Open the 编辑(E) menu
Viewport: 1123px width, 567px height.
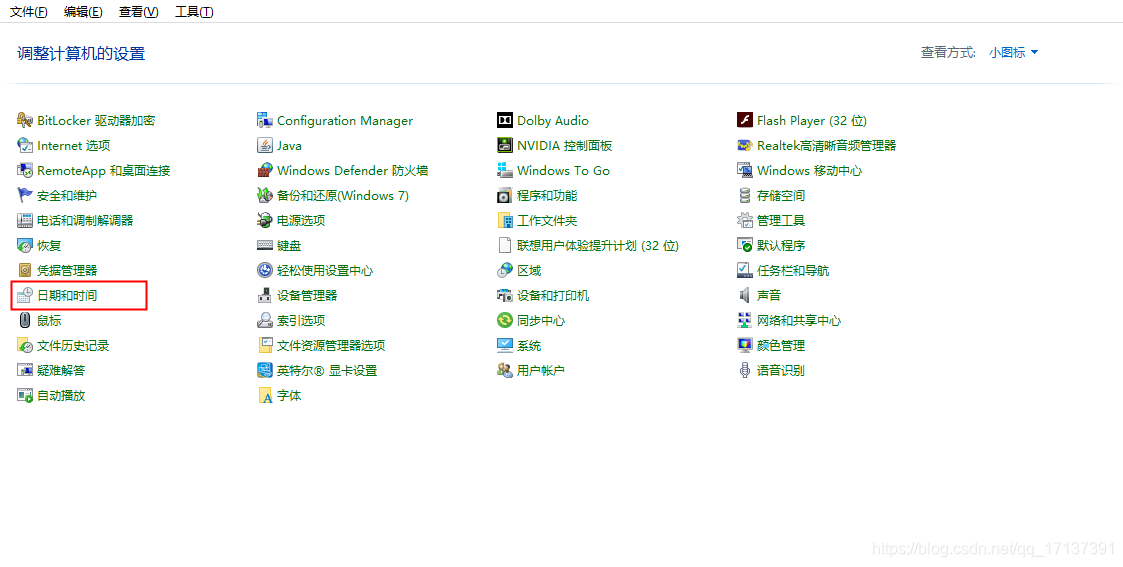coord(83,11)
